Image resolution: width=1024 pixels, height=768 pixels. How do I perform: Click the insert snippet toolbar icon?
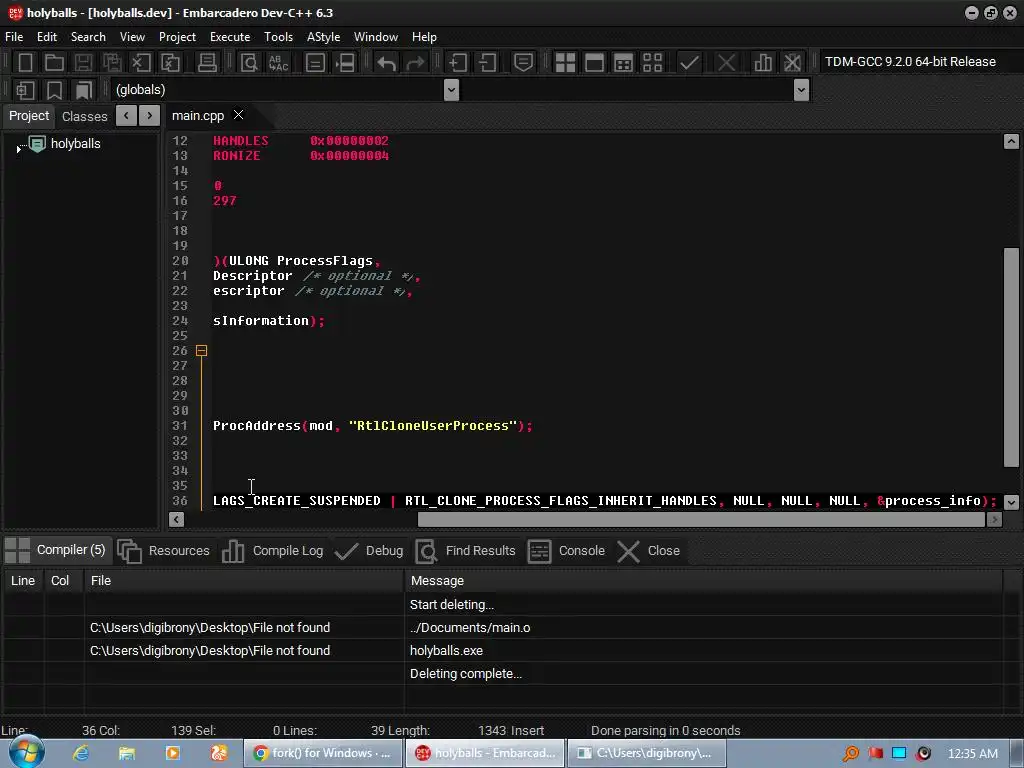[x=25, y=90]
